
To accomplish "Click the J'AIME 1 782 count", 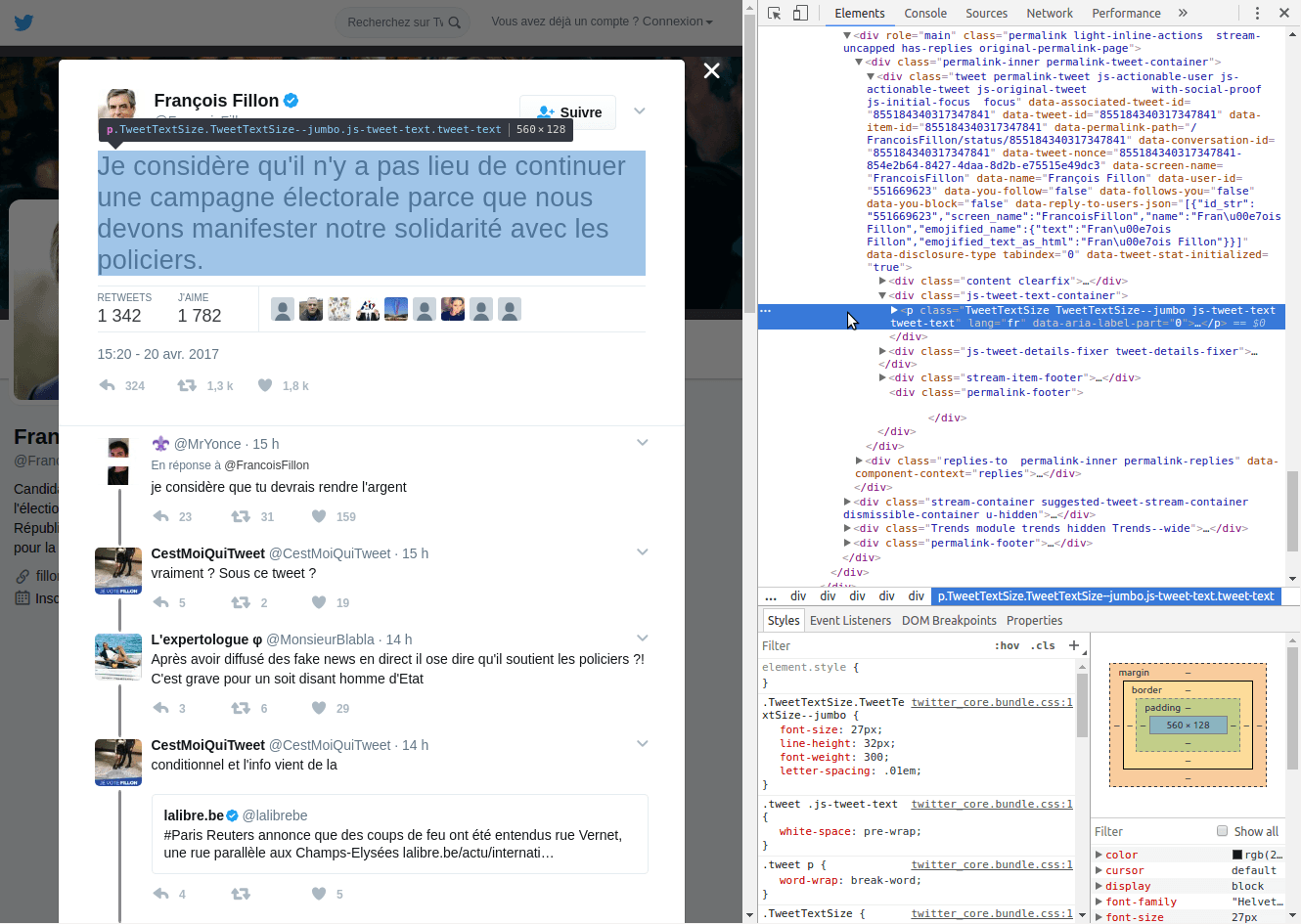I will (200, 308).
